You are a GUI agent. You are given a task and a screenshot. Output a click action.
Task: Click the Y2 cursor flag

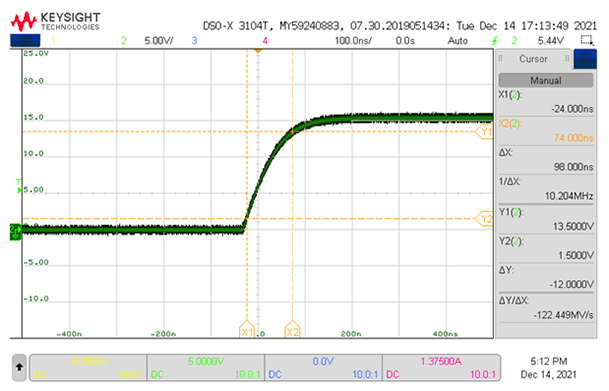pyautogui.click(x=484, y=219)
